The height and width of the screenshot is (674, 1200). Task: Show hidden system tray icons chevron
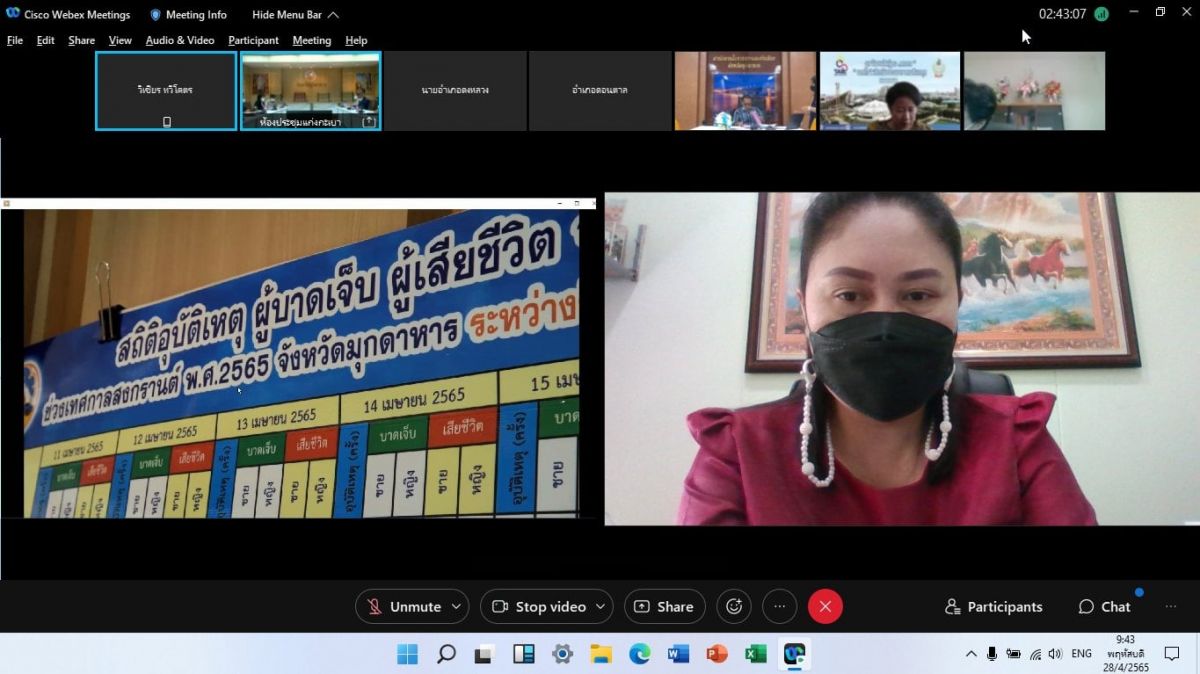(970, 654)
